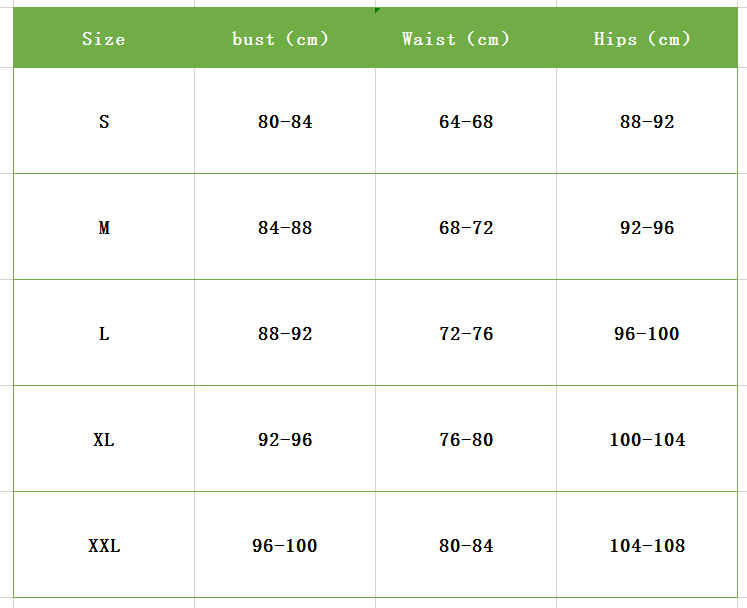This screenshot has height=608, width=747.
Task: Click the hips cell showing 104-108
Action: pos(647,546)
